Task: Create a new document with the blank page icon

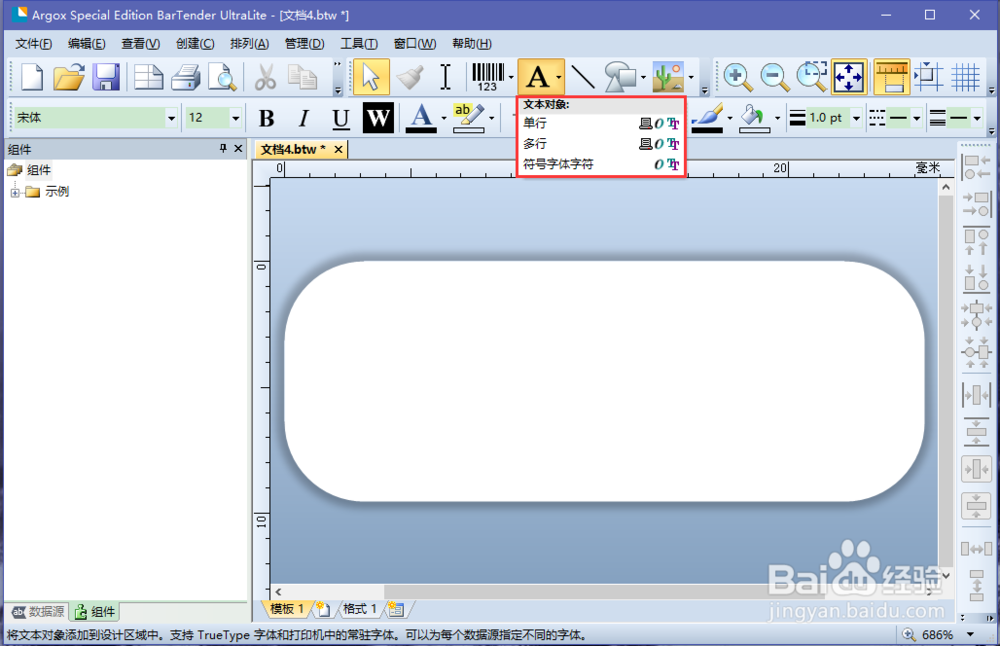Action: 31,77
